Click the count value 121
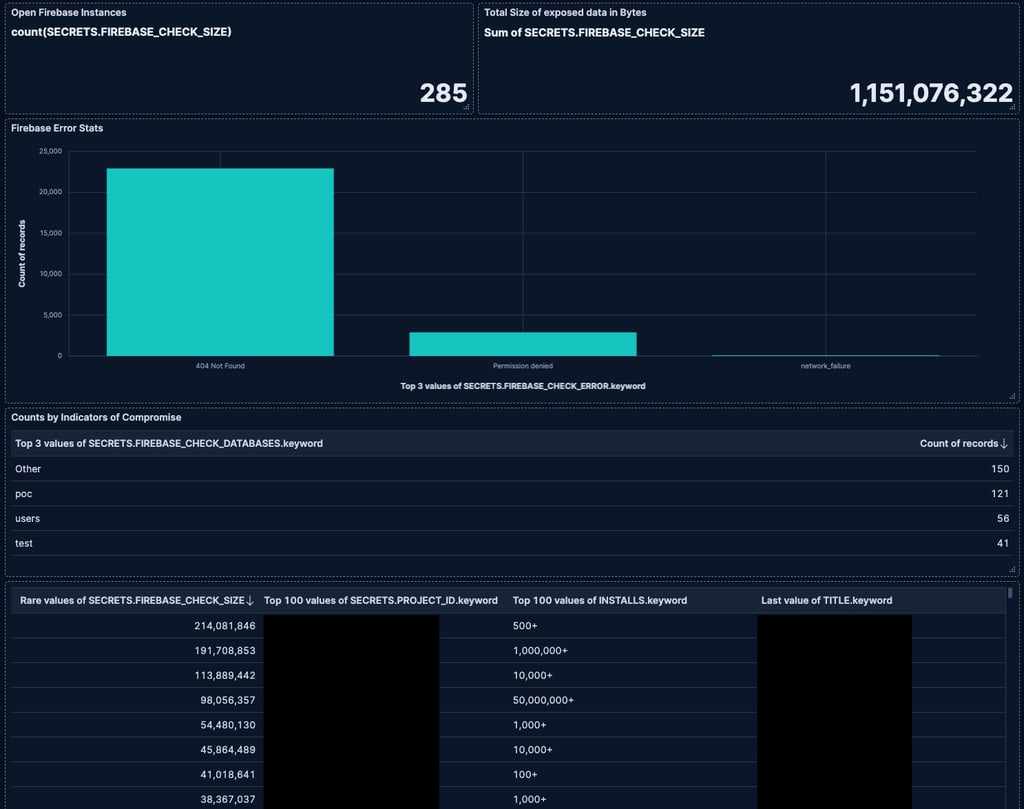 click(1000, 494)
